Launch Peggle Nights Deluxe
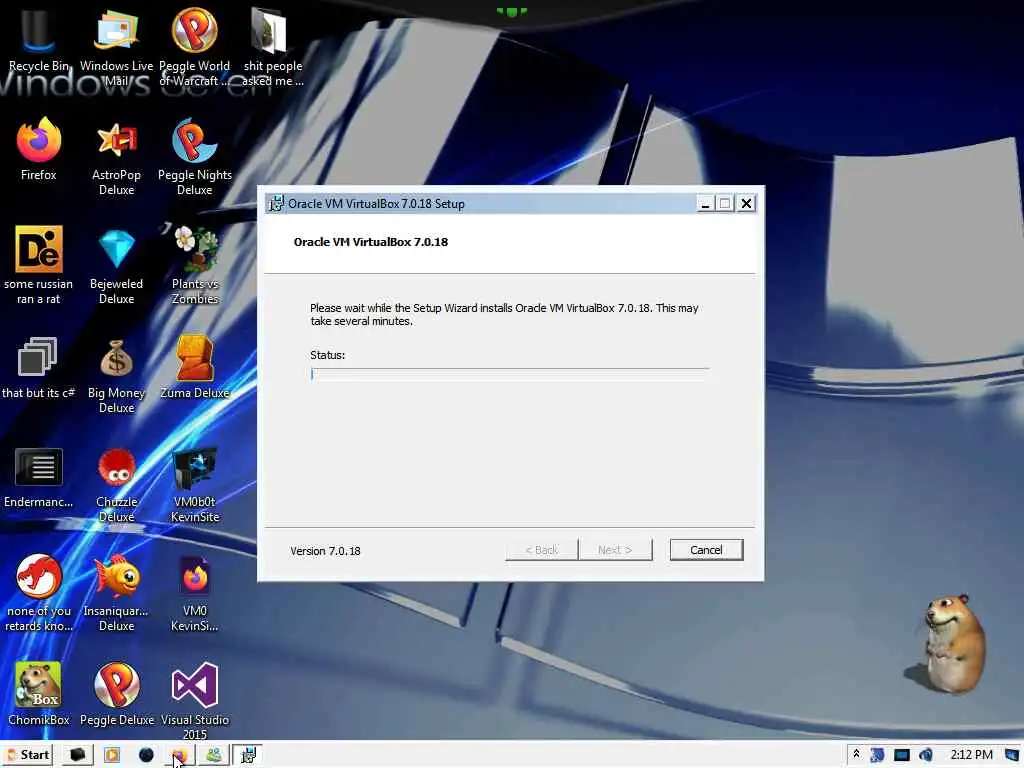Image resolution: width=1024 pixels, height=768 pixels. (x=195, y=157)
